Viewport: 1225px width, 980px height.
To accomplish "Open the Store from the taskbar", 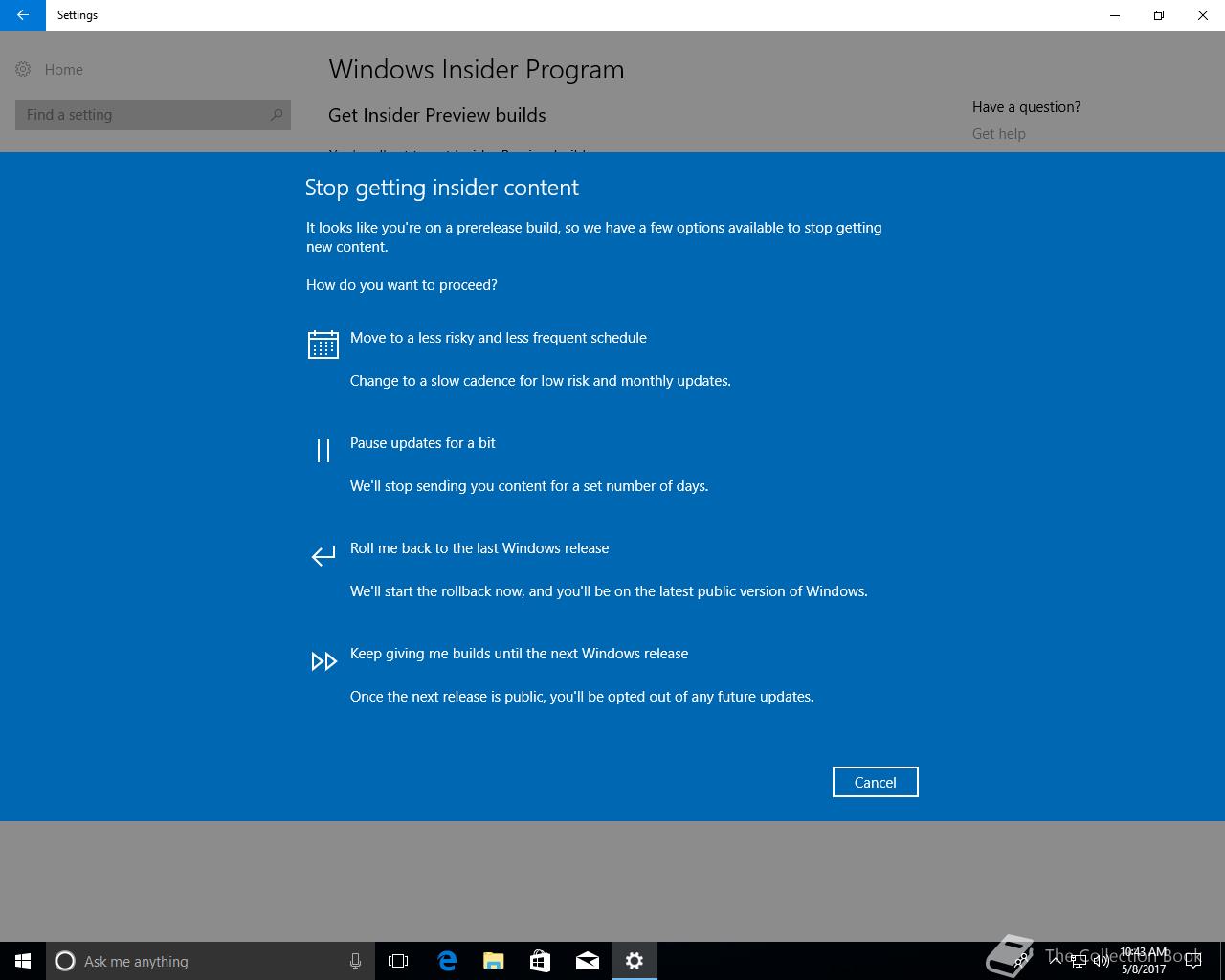I will pos(541,961).
